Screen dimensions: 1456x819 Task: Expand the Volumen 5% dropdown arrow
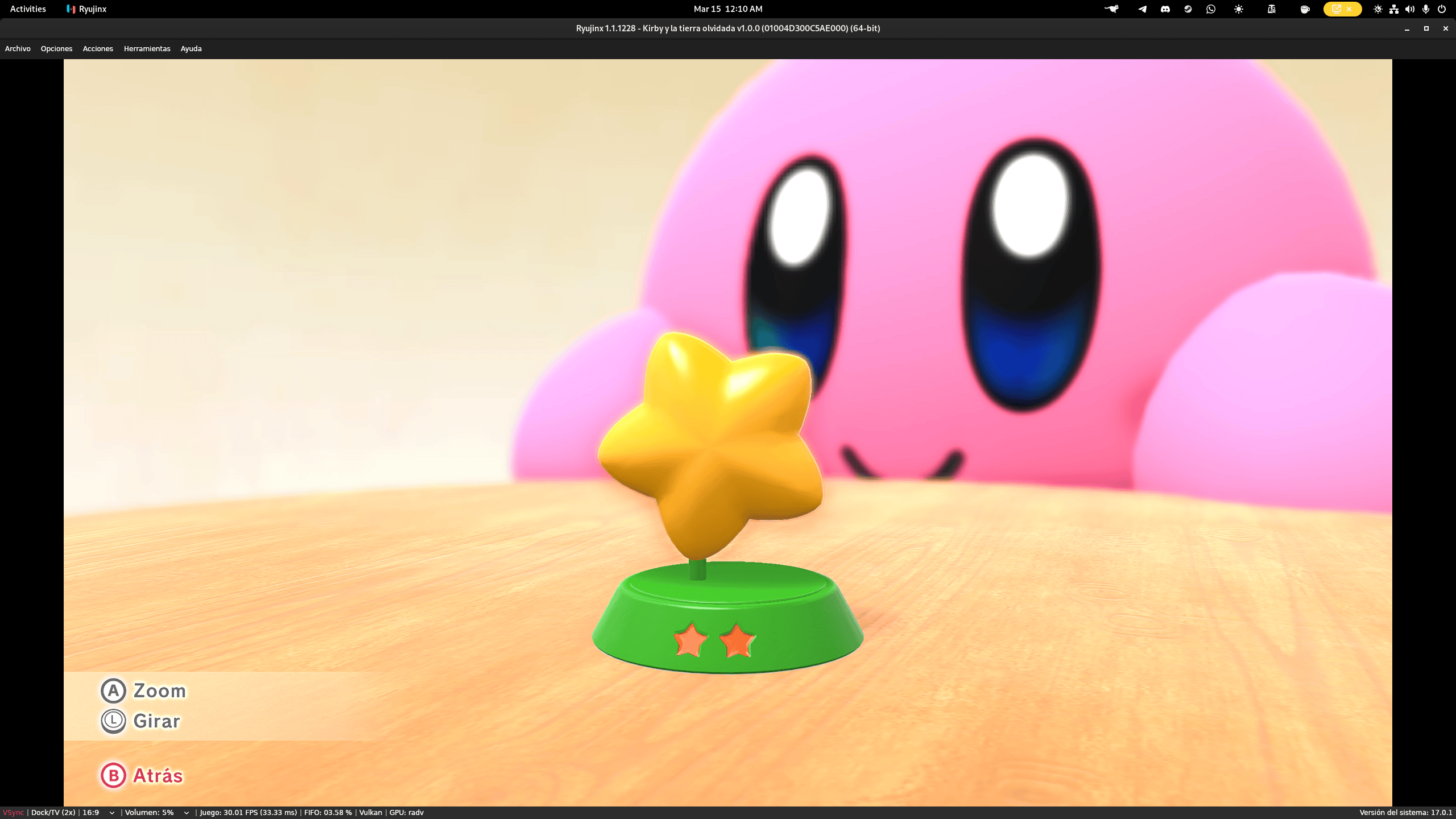(x=186, y=813)
